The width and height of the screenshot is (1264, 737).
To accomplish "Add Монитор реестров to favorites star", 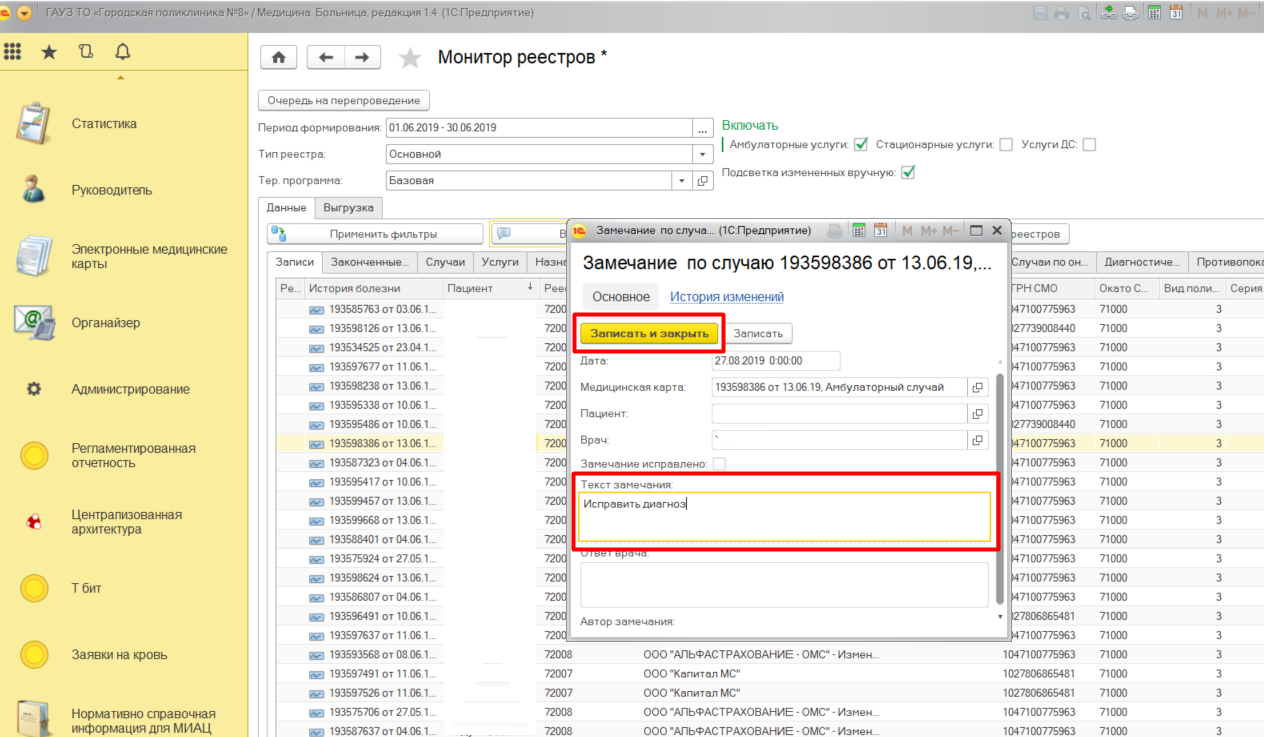I will pos(410,58).
